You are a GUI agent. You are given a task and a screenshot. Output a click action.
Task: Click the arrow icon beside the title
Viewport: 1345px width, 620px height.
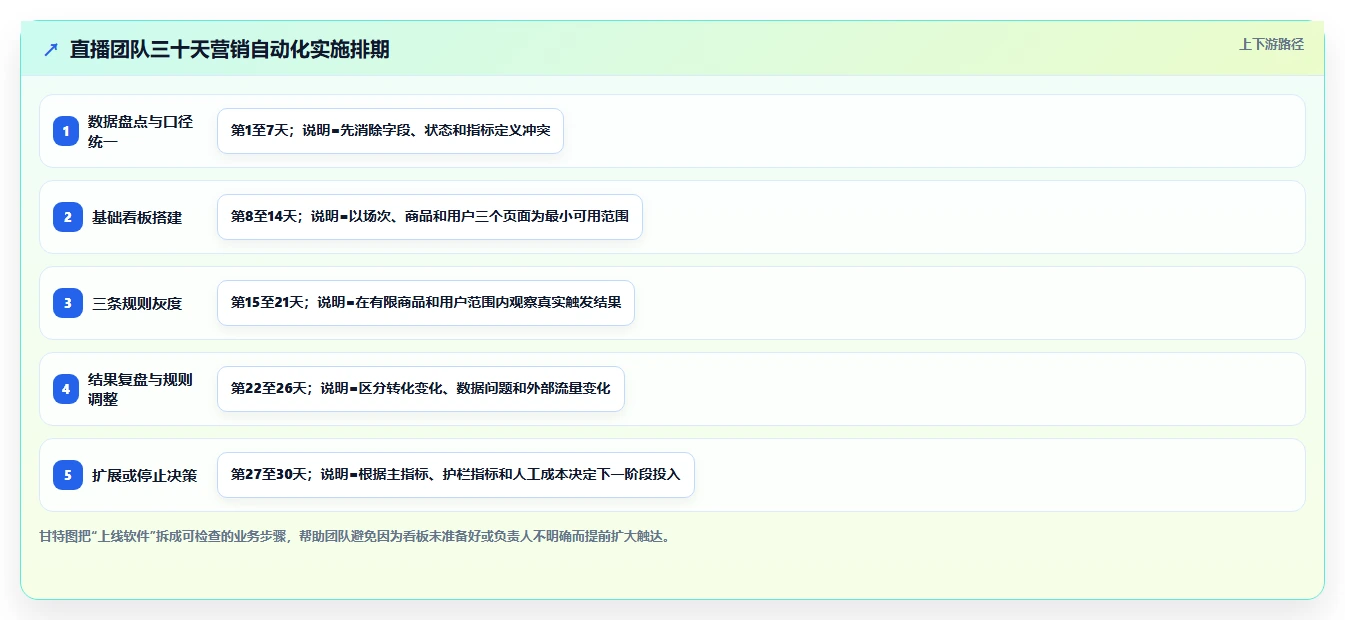click(x=51, y=49)
